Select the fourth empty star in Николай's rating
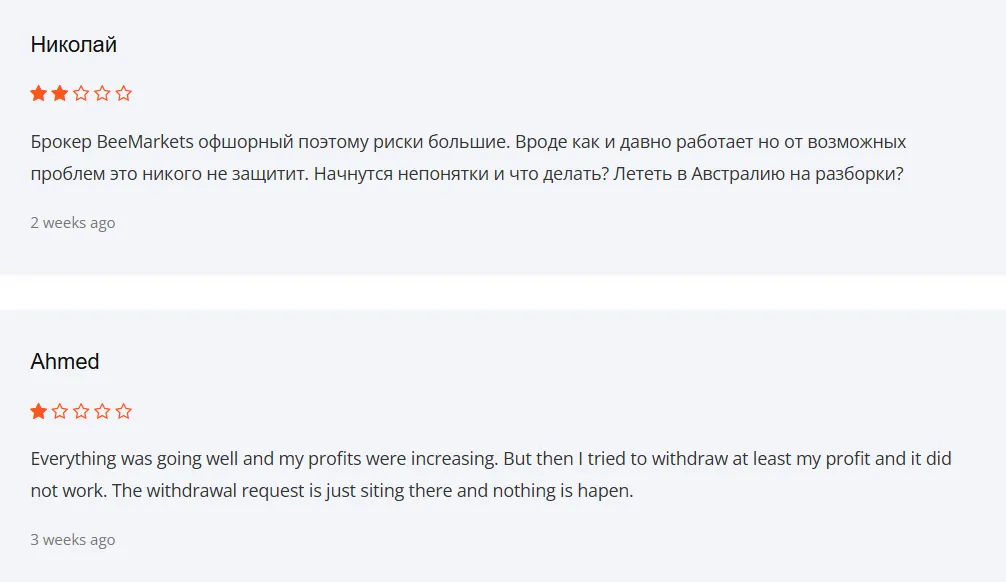Screen dimensions: 1006x582 101,92
